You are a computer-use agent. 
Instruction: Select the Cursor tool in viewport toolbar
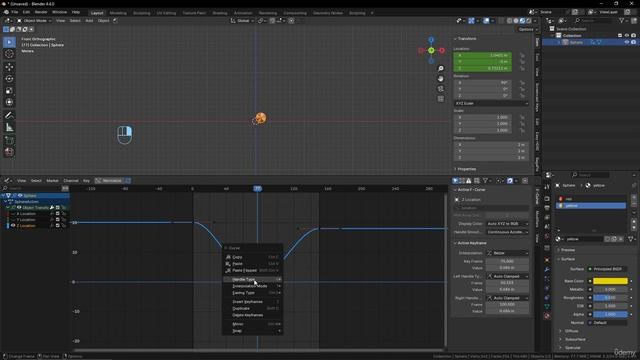coord(9,54)
